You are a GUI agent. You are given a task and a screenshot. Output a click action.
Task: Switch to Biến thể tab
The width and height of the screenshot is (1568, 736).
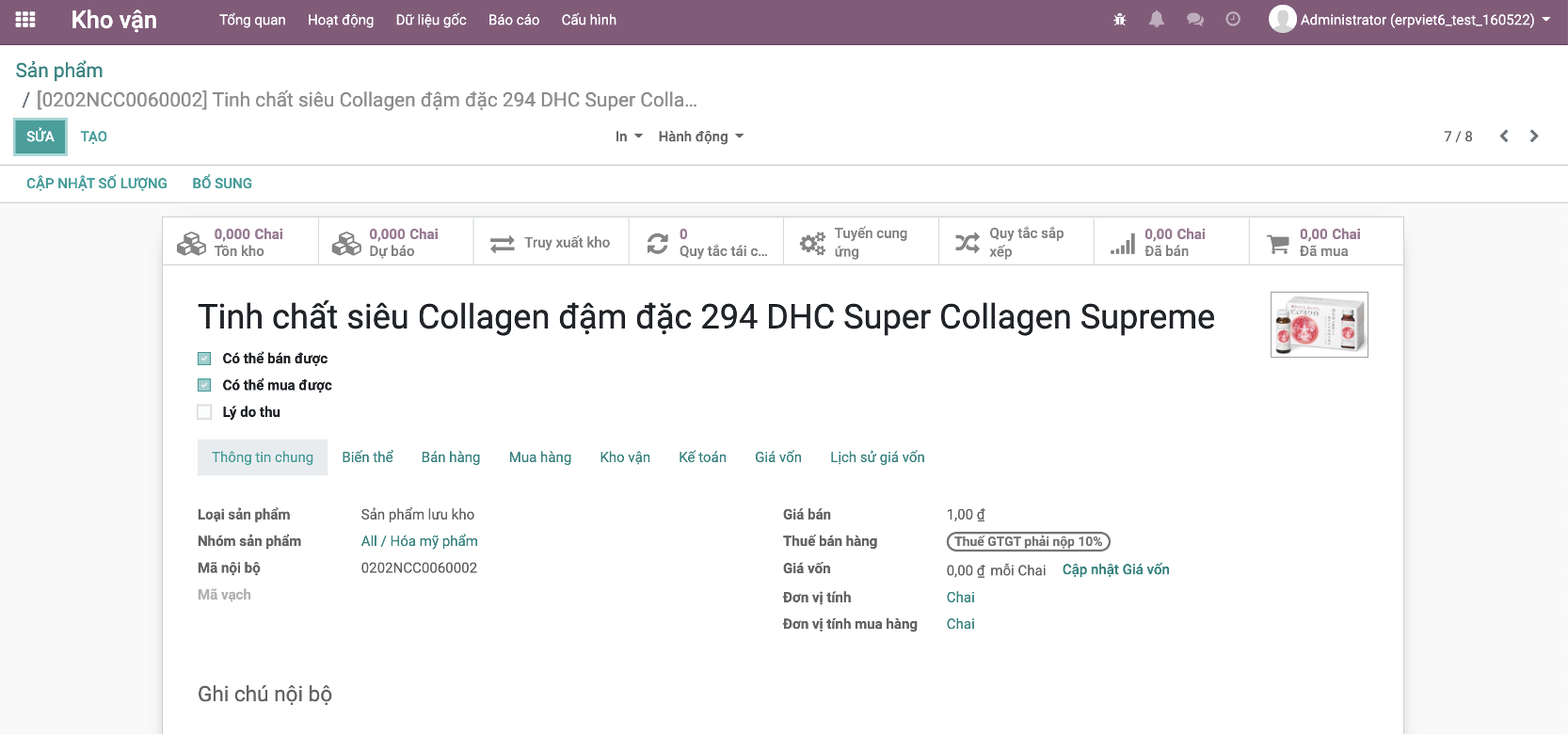click(x=368, y=457)
